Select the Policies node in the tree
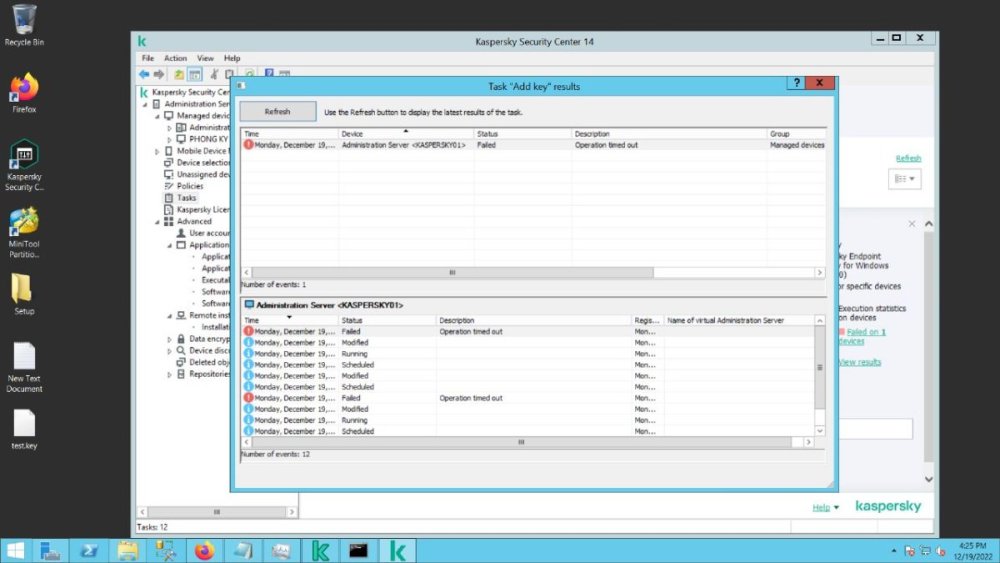Viewport: 1000px width, 563px height. coord(189,186)
